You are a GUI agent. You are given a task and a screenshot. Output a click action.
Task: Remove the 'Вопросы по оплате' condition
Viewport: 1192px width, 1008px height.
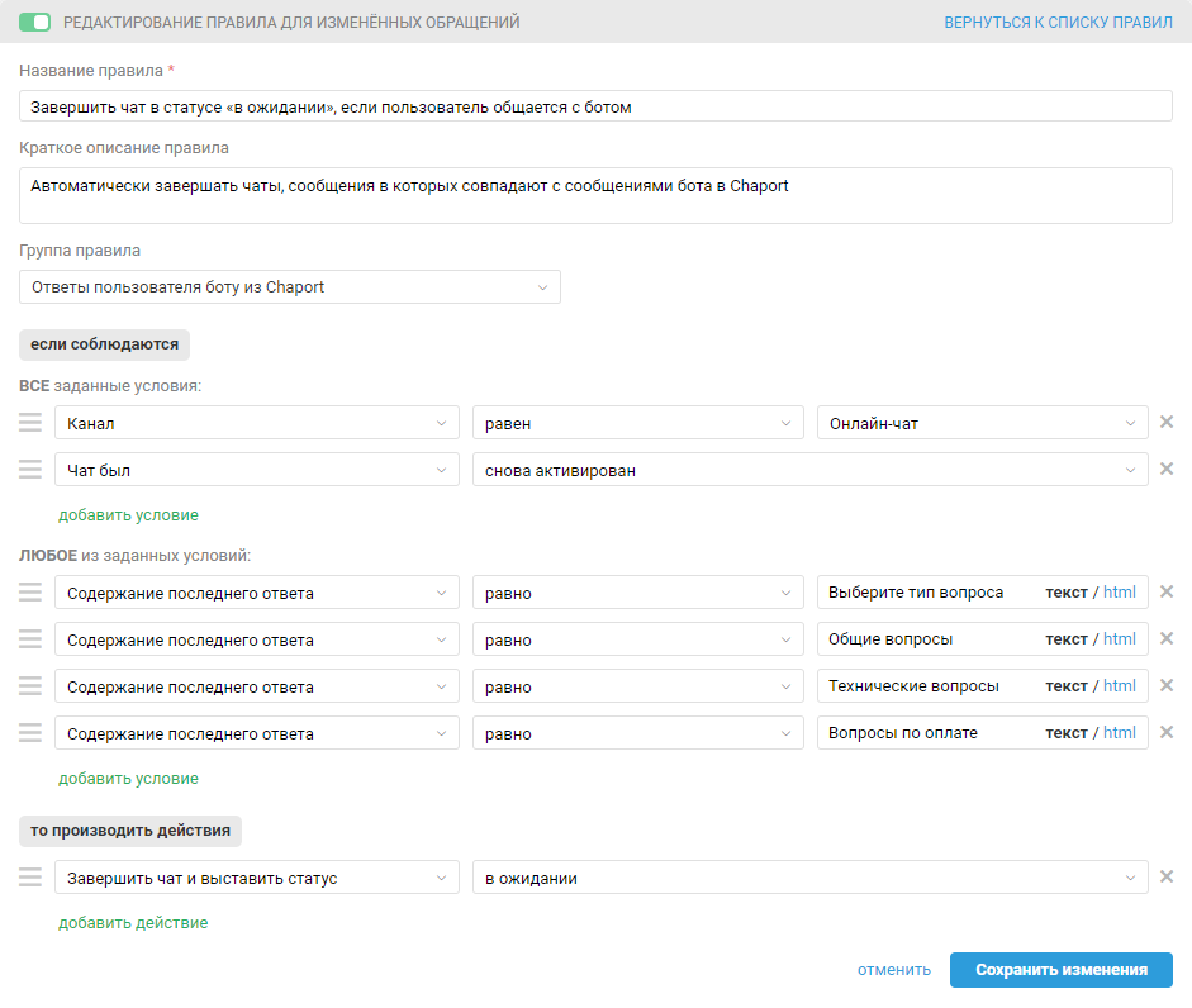[1166, 733]
